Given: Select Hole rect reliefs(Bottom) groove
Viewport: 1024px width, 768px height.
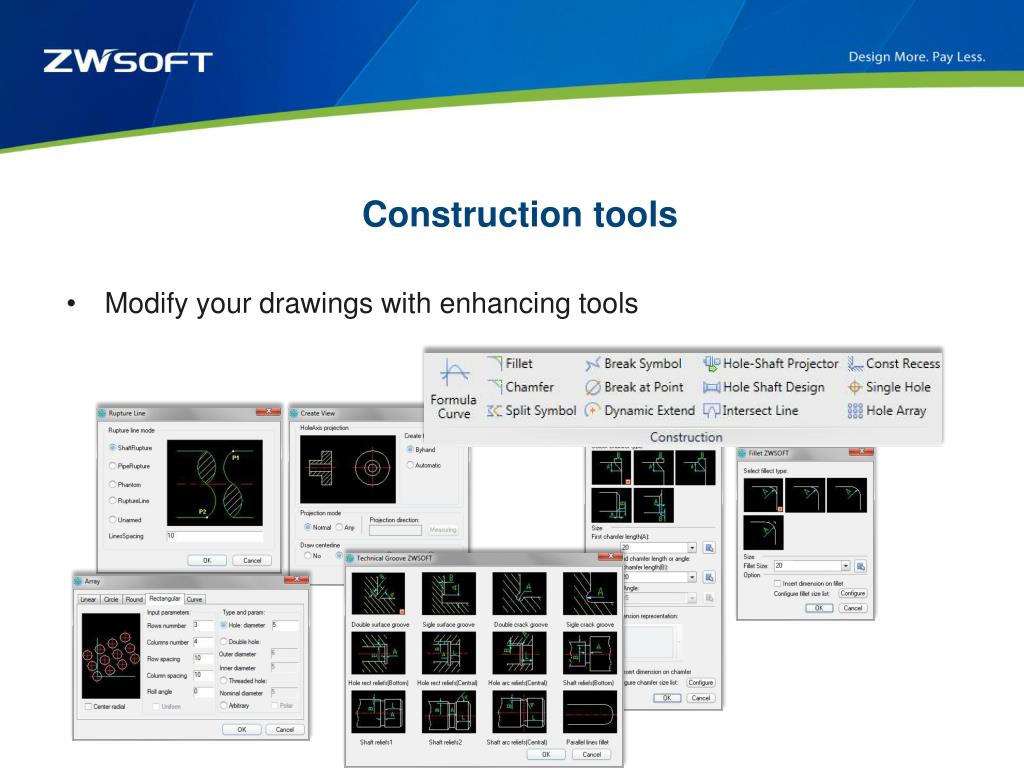Looking at the screenshot, I should click(x=378, y=653).
